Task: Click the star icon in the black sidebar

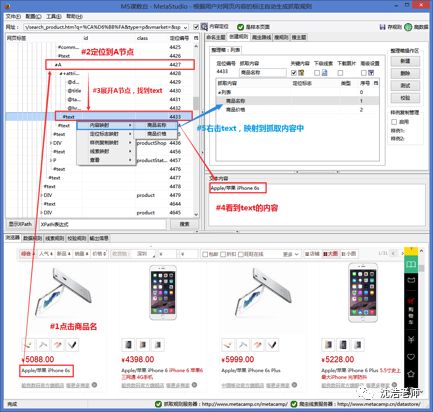Action: click(411, 374)
